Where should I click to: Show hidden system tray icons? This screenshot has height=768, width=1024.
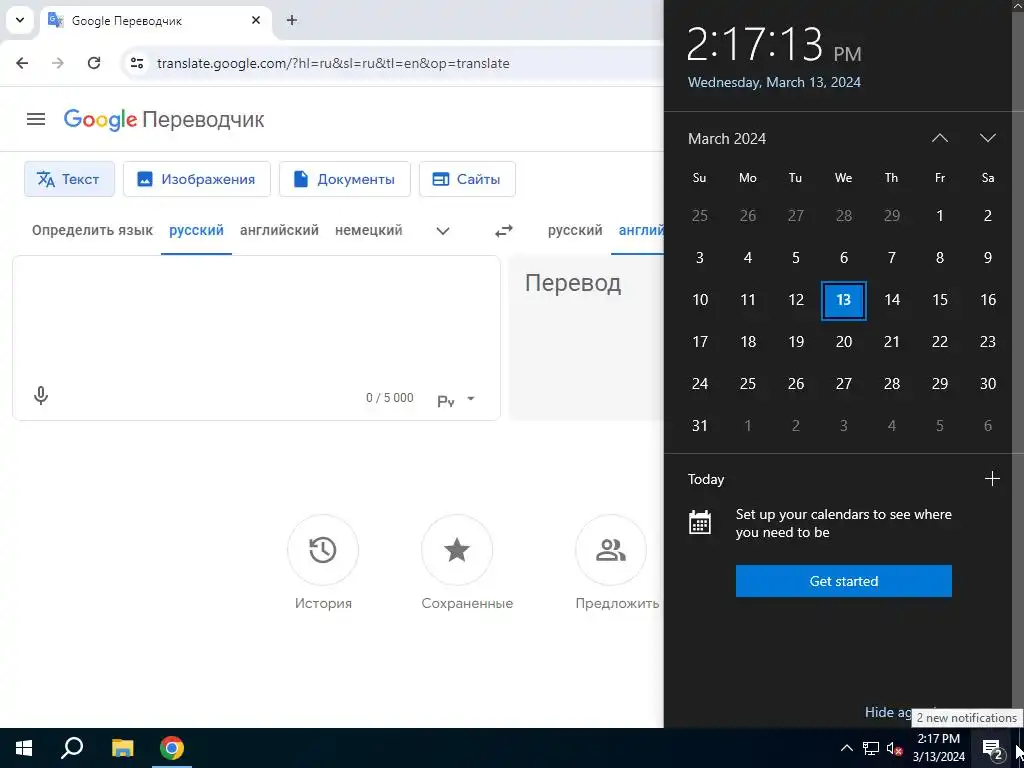846,748
